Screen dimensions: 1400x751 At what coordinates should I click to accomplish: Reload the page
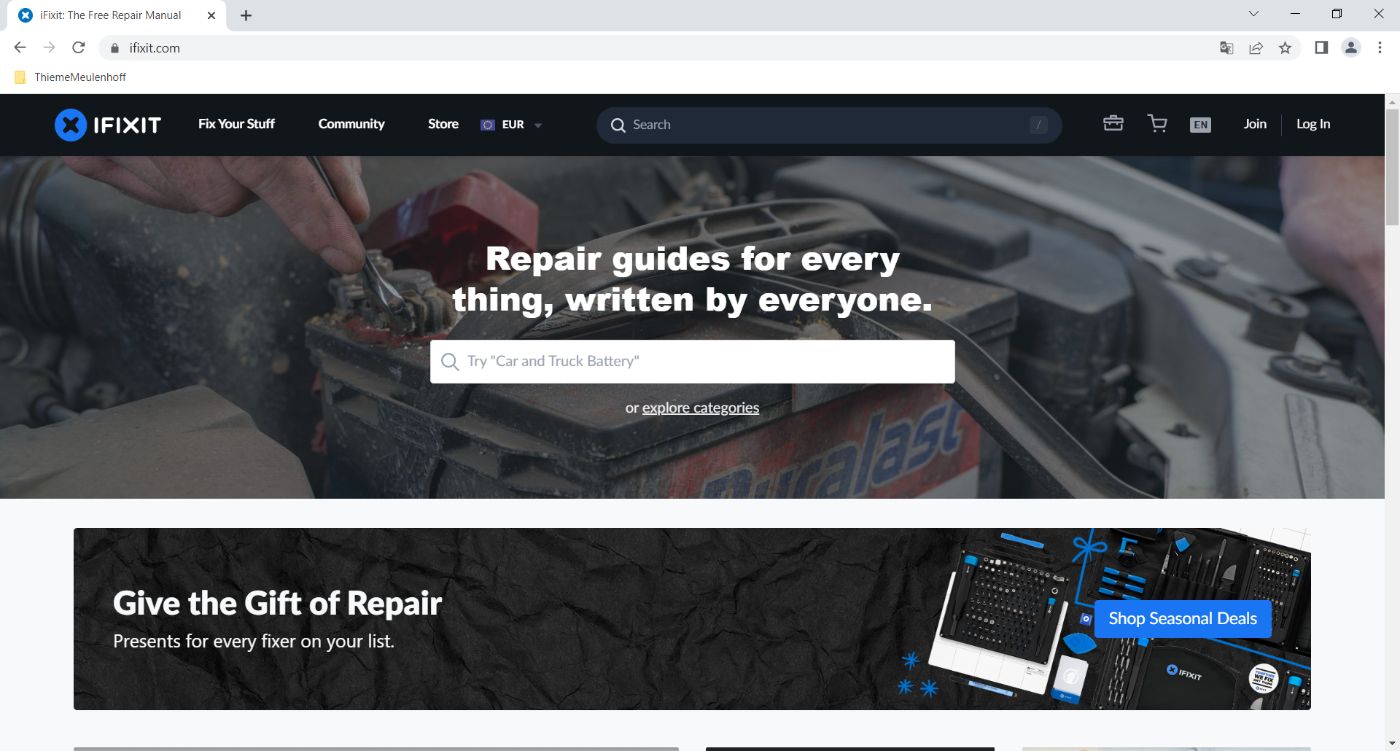(x=79, y=48)
